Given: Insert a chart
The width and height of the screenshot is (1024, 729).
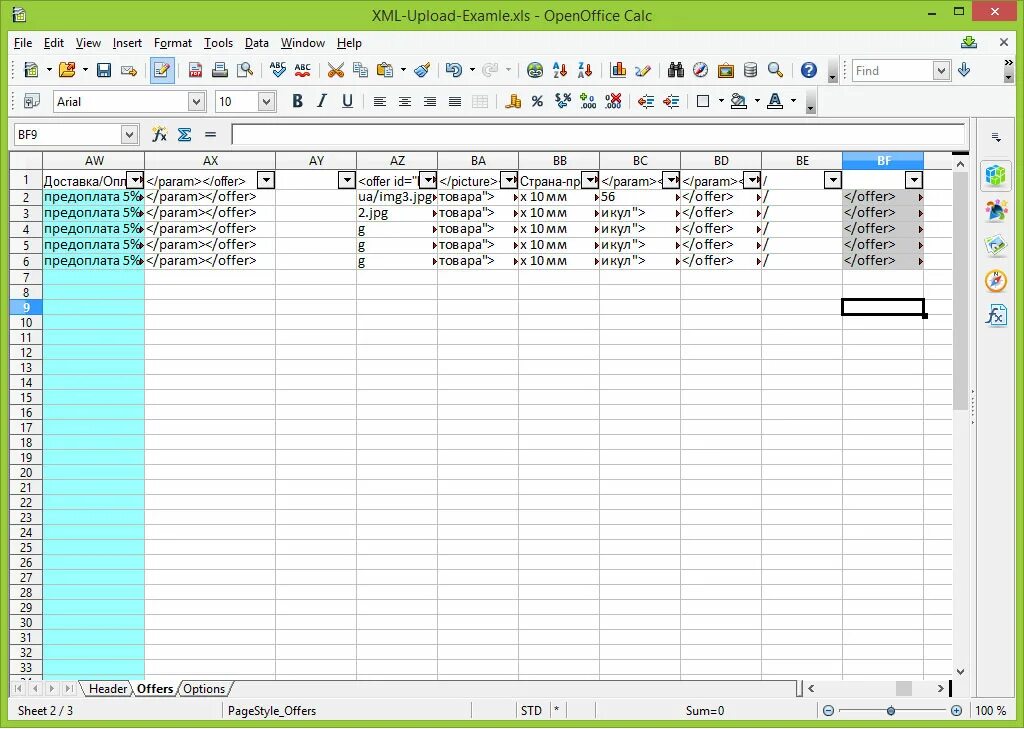Looking at the screenshot, I should tap(617, 70).
